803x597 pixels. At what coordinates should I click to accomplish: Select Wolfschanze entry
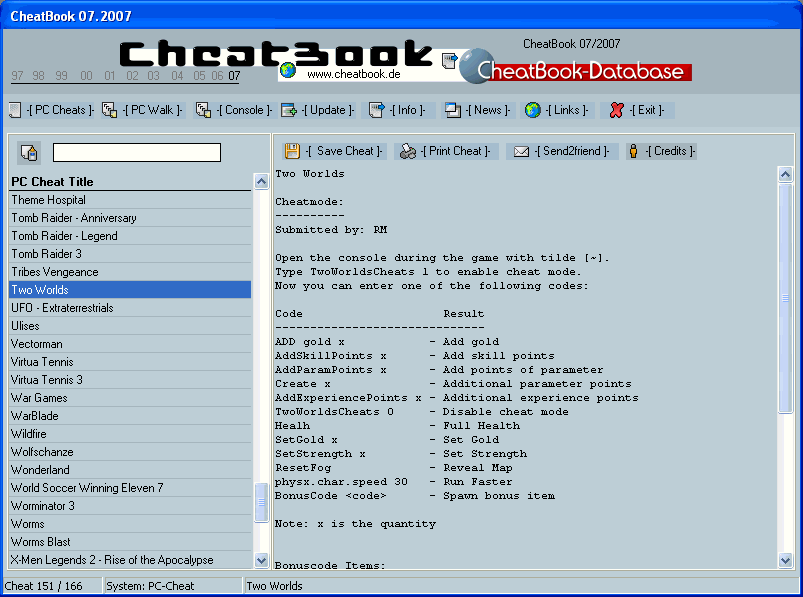click(x=131, y=452)
